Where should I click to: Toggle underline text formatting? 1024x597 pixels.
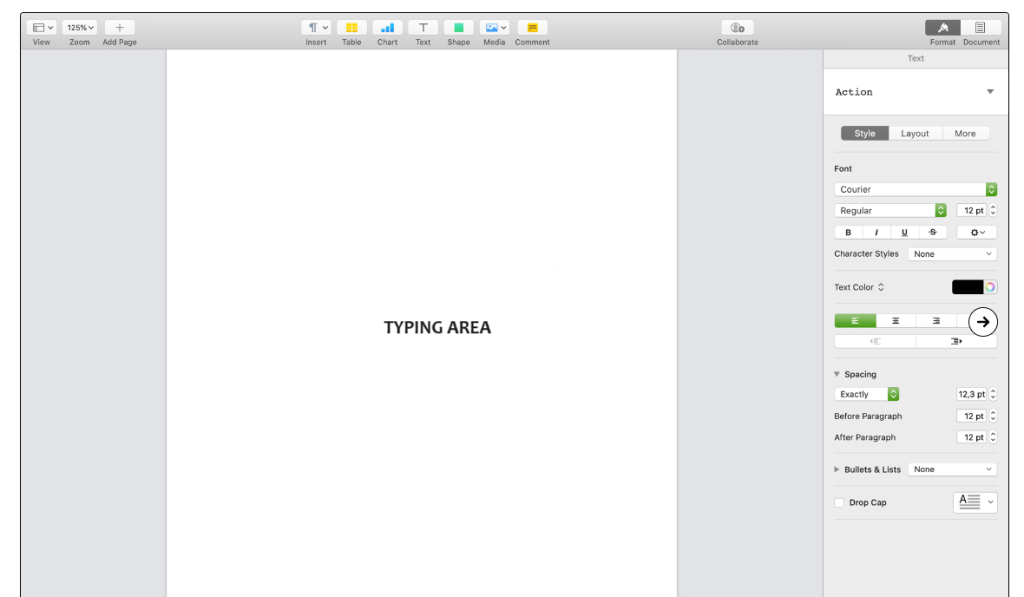(x=904, y=232)
